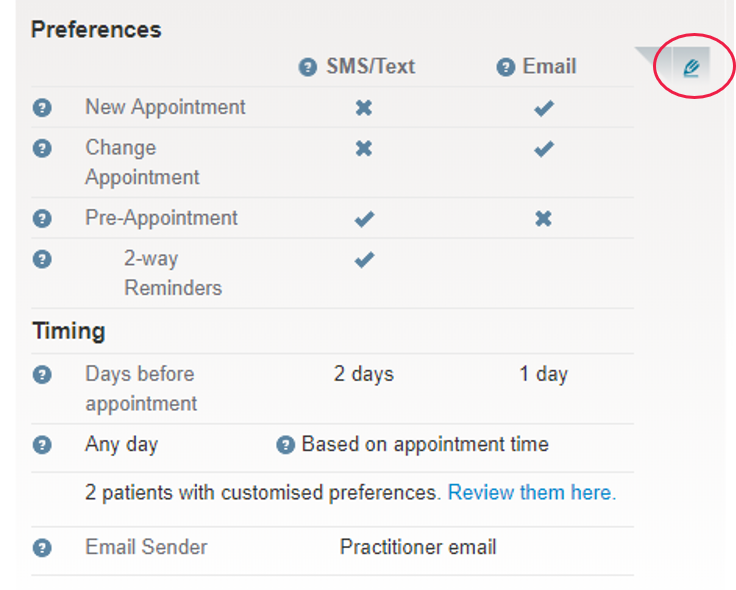
Task: Click the 1 day Email timing value
Action: [544, 374]
